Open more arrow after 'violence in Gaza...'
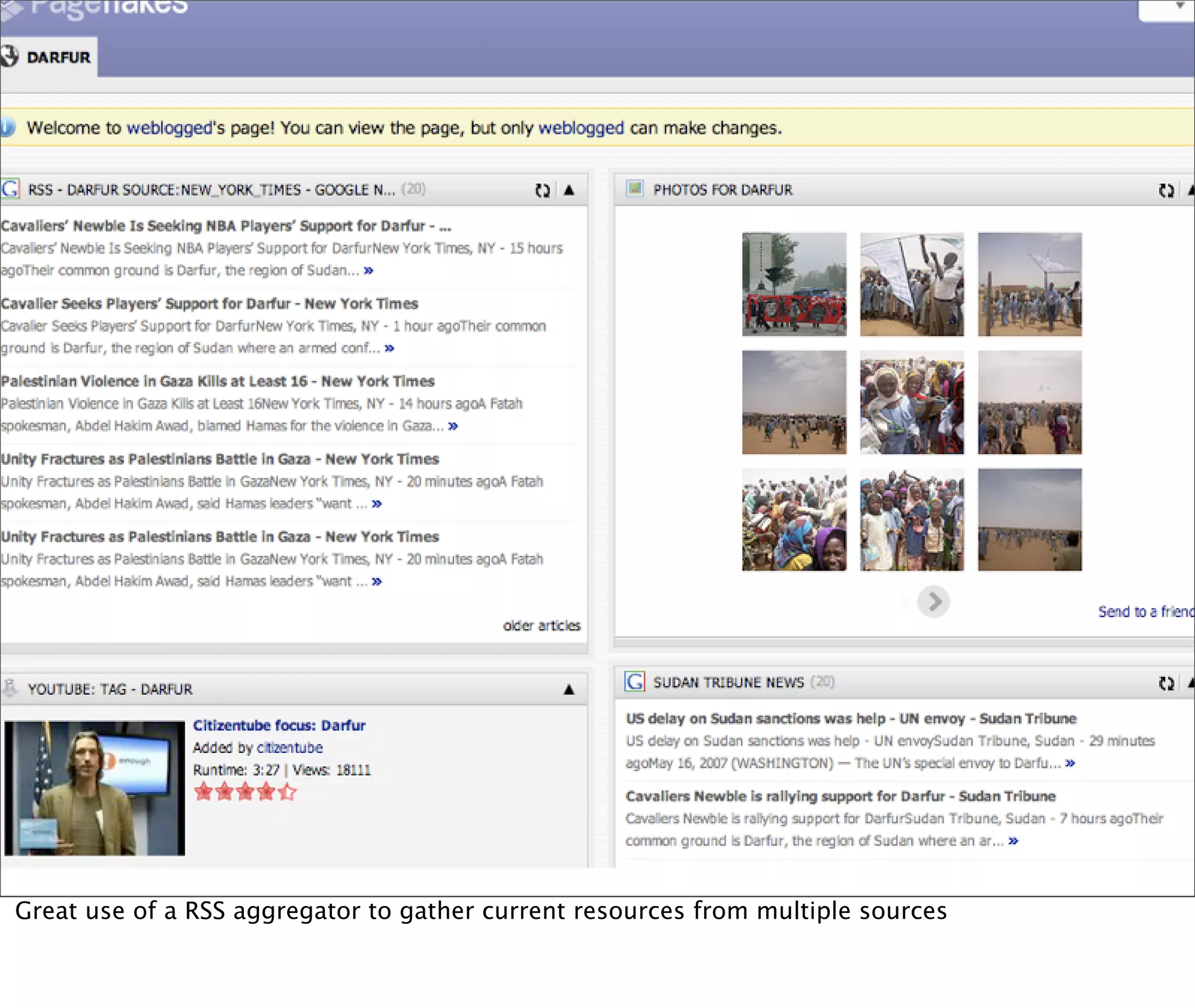 point(453,426)
